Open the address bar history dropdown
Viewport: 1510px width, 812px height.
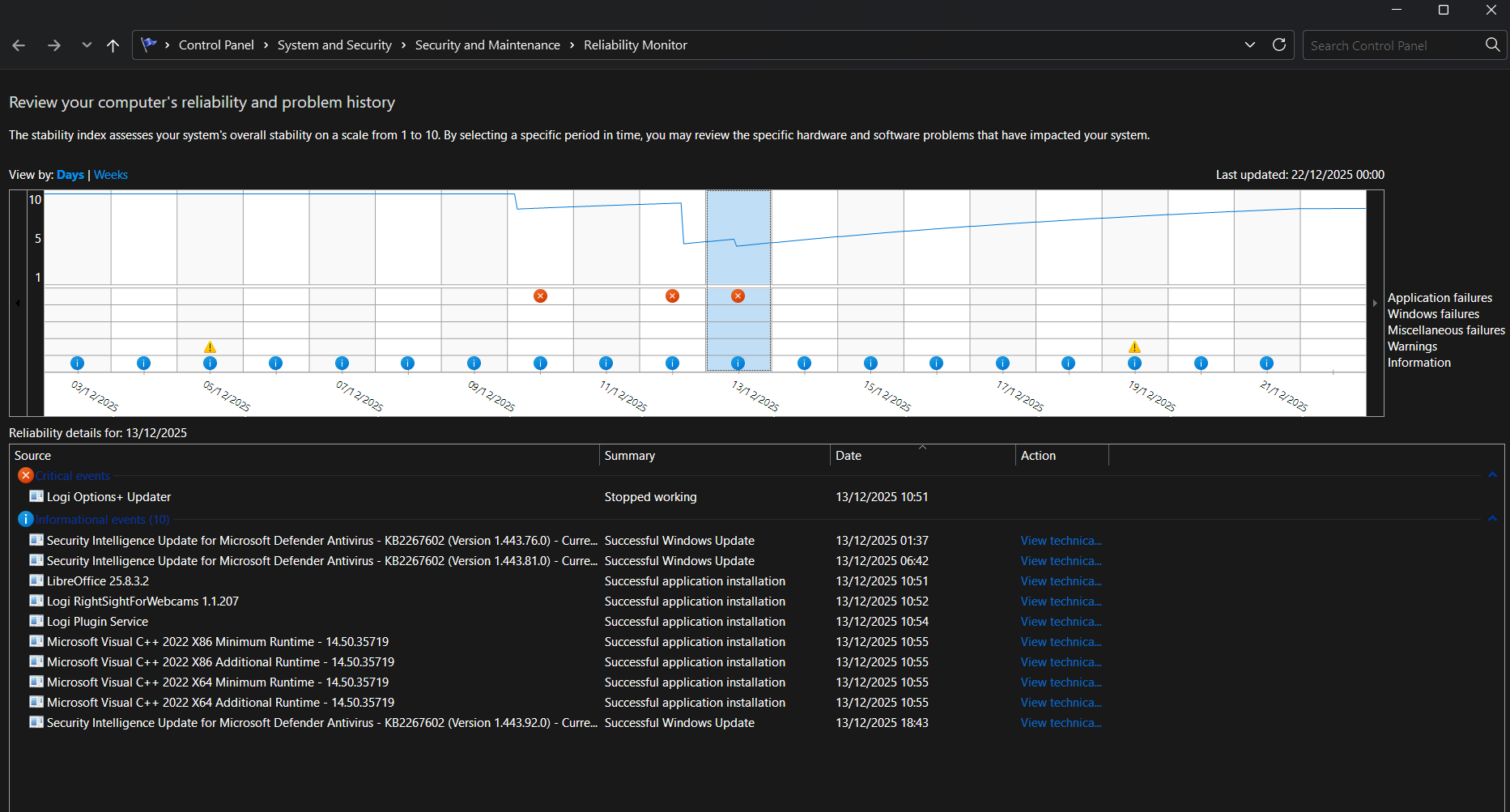pyautogui.click(x=1250, y=45)
